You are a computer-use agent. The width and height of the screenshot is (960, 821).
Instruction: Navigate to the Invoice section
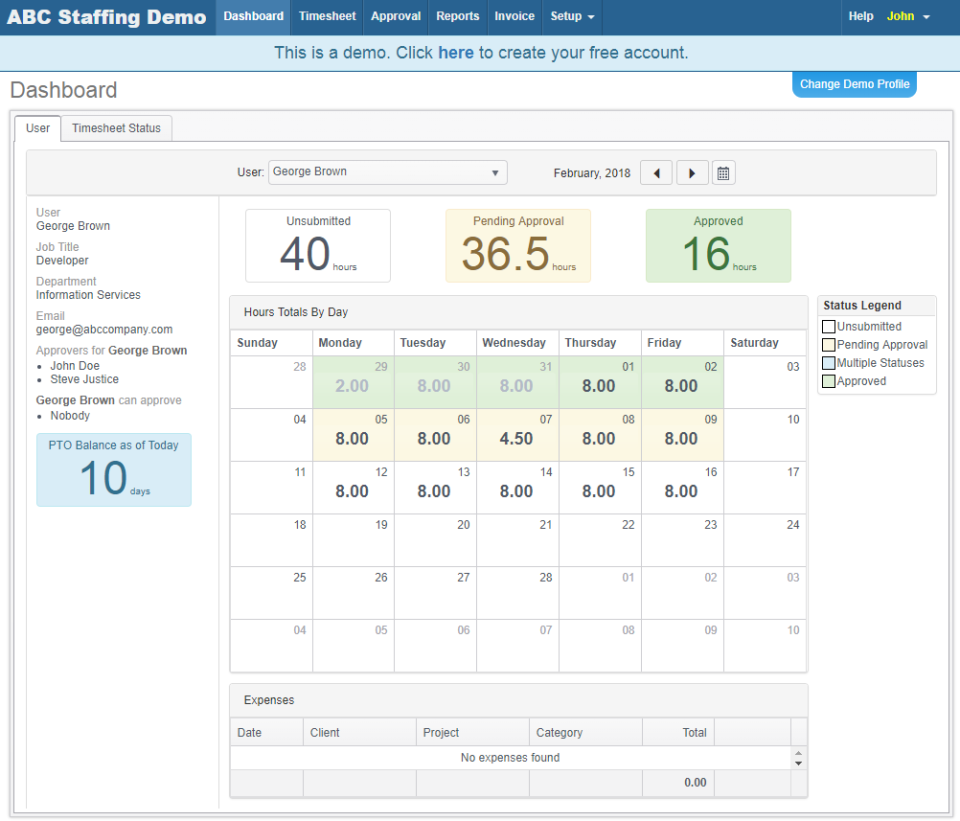(x=514, y=16)
